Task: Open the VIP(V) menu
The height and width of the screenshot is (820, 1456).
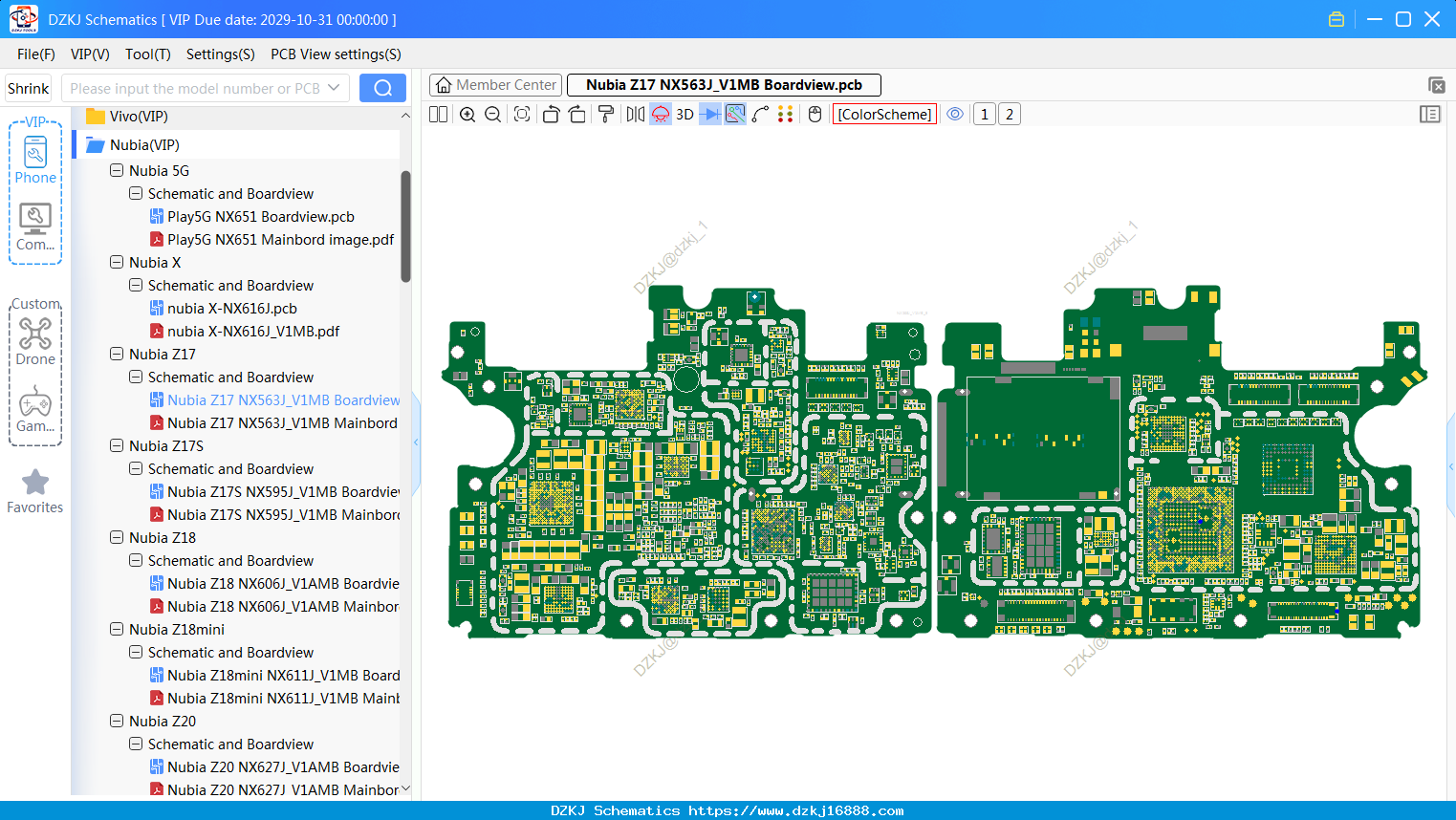Action: [90, 54]
